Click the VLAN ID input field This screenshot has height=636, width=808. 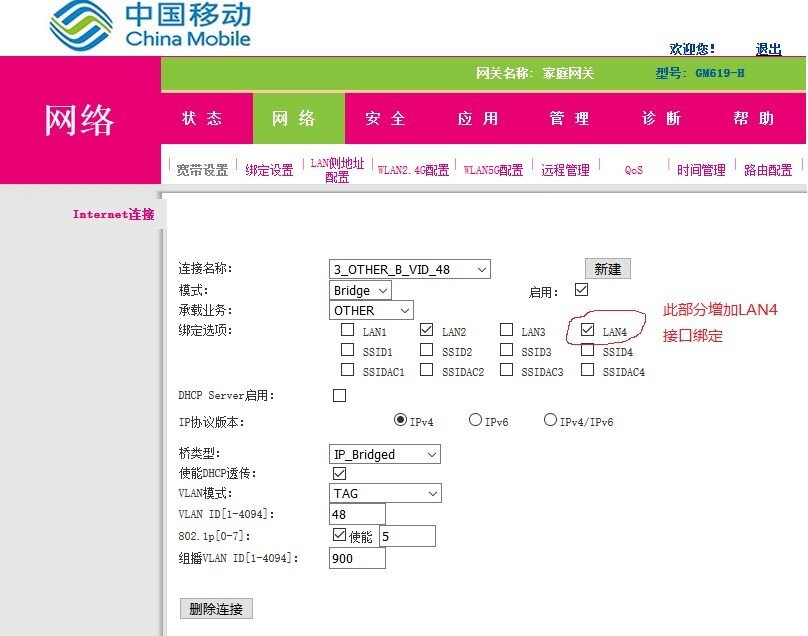point(356,513)
